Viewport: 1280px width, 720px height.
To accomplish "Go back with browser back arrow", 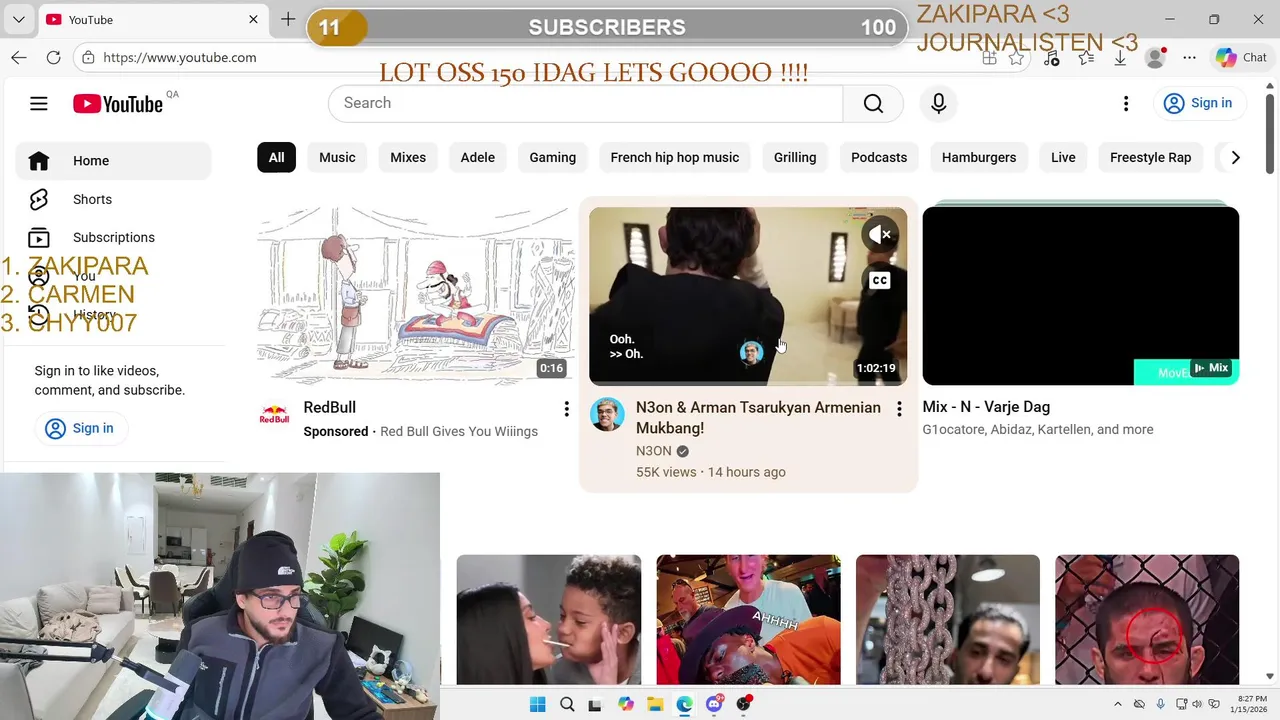I will coord(19,57).
